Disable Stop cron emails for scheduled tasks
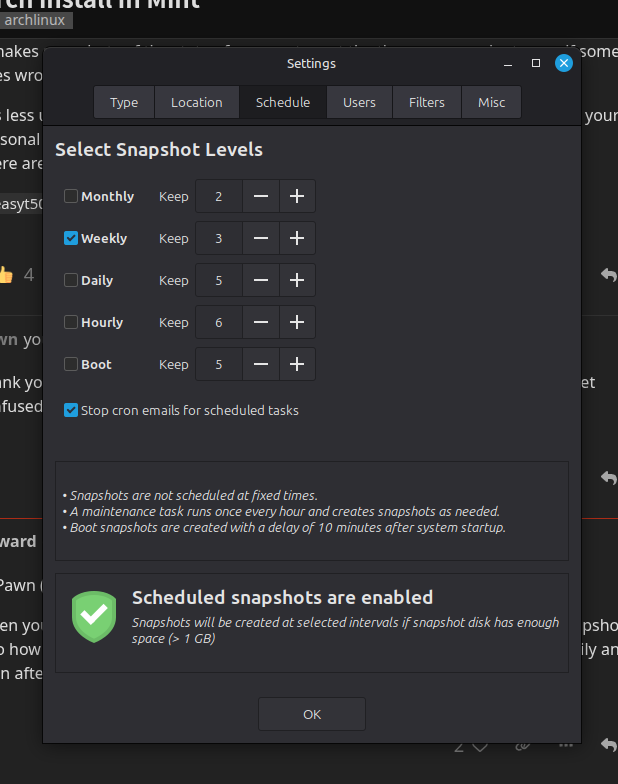This screenshot has height=784, width=618. coord(71,410)
